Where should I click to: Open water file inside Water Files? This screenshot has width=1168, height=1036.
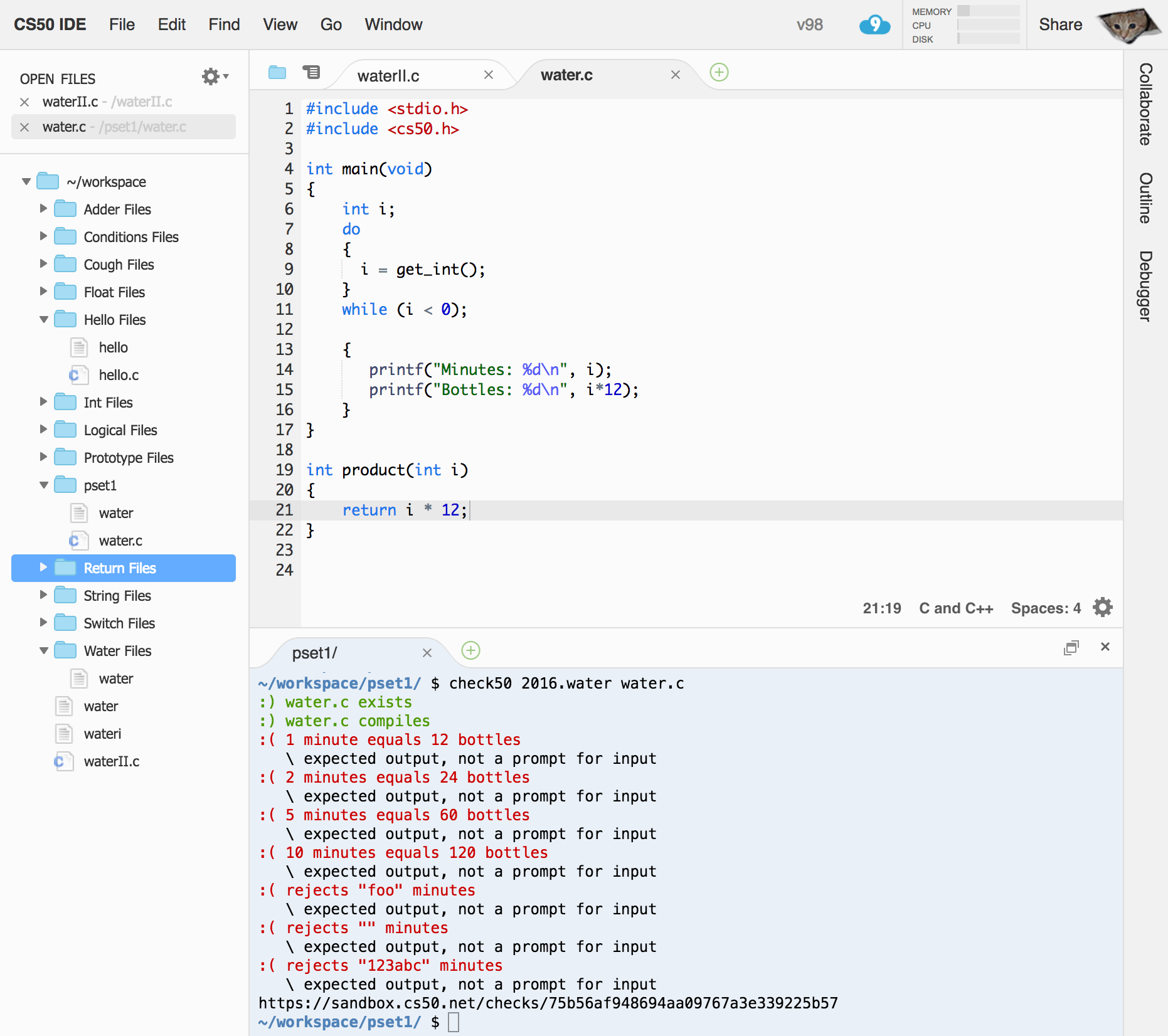pyautogui.click(x=116, y=679)
